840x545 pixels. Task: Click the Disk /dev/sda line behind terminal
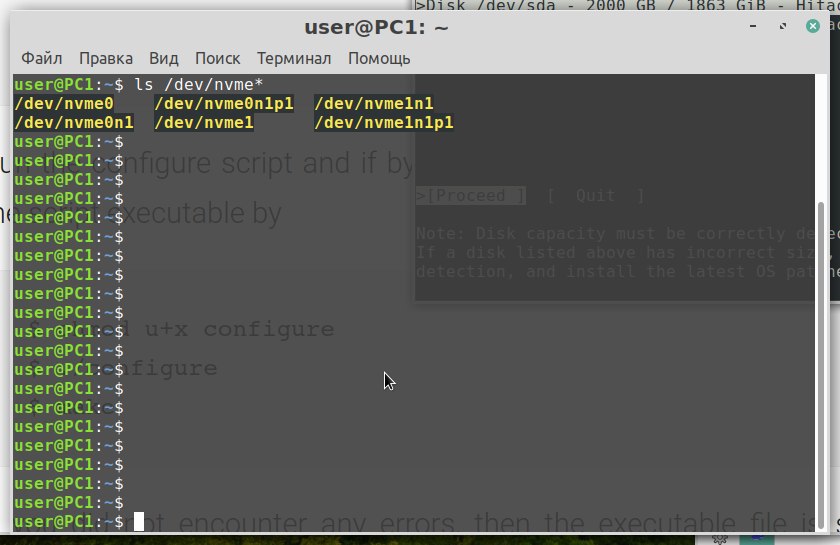627,5
